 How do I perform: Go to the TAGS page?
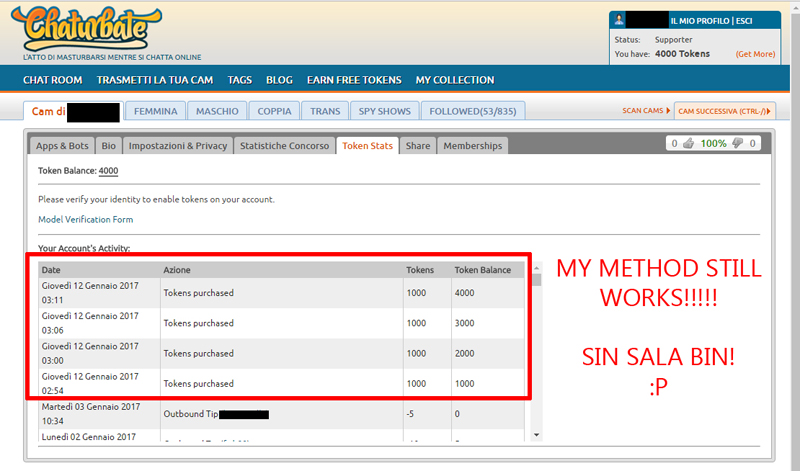(240, 80)
